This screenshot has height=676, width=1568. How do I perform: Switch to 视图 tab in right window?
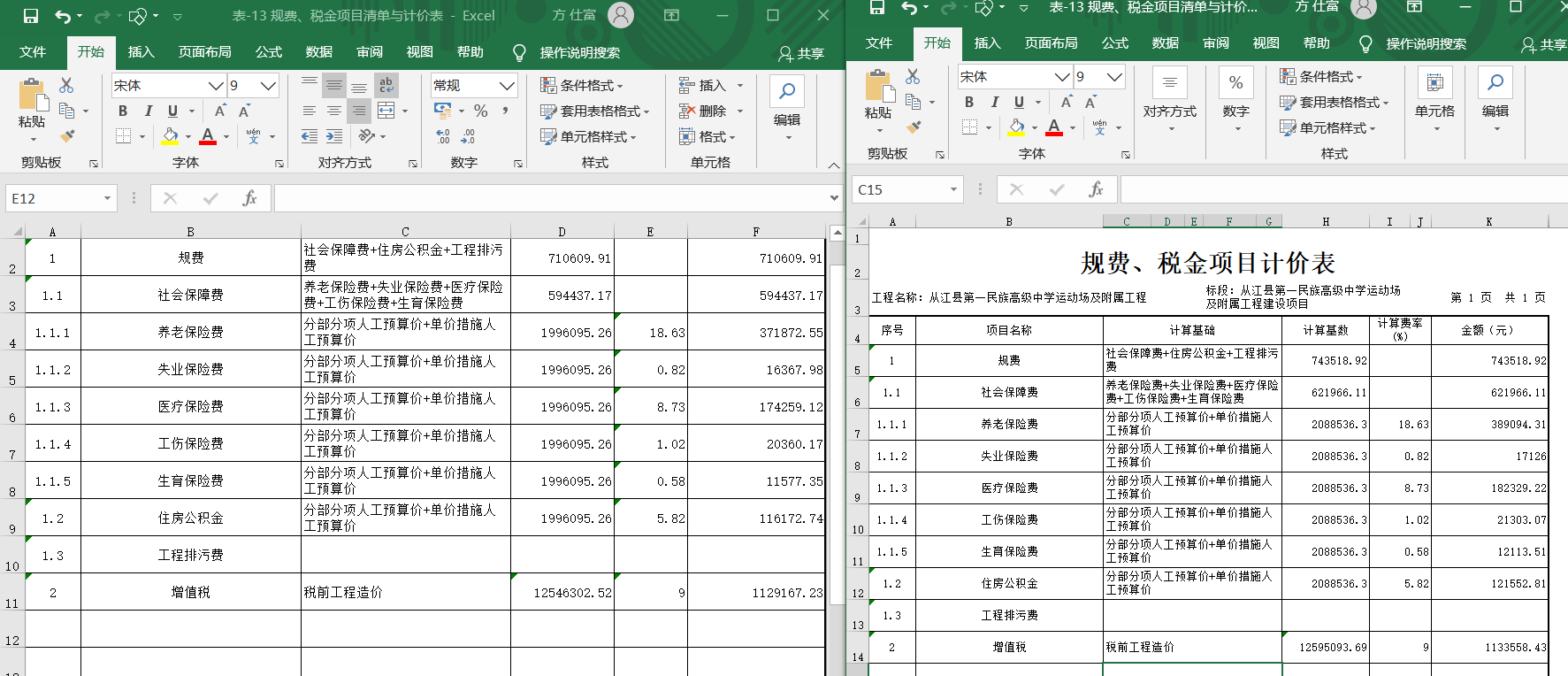(1266, 43)
